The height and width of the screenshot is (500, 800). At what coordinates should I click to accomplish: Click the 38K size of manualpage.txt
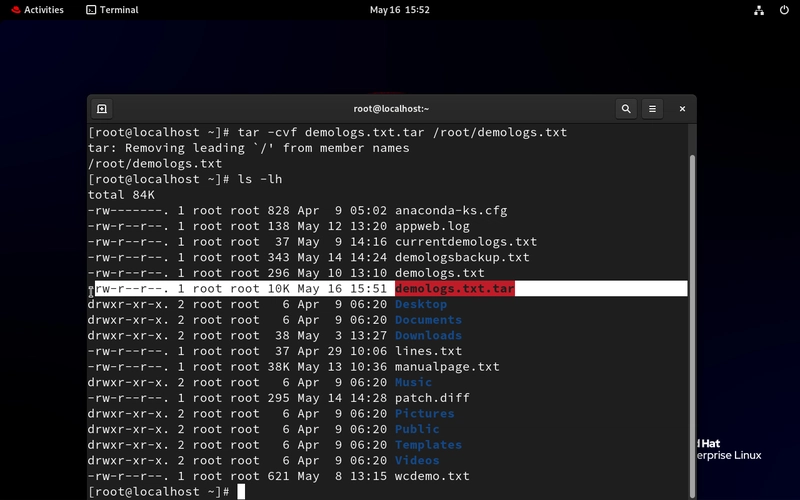click(279, 367)
